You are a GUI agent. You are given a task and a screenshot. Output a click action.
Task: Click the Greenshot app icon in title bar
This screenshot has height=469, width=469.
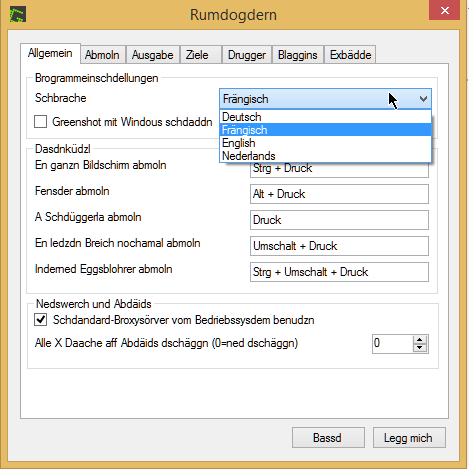tap(18, 15)
